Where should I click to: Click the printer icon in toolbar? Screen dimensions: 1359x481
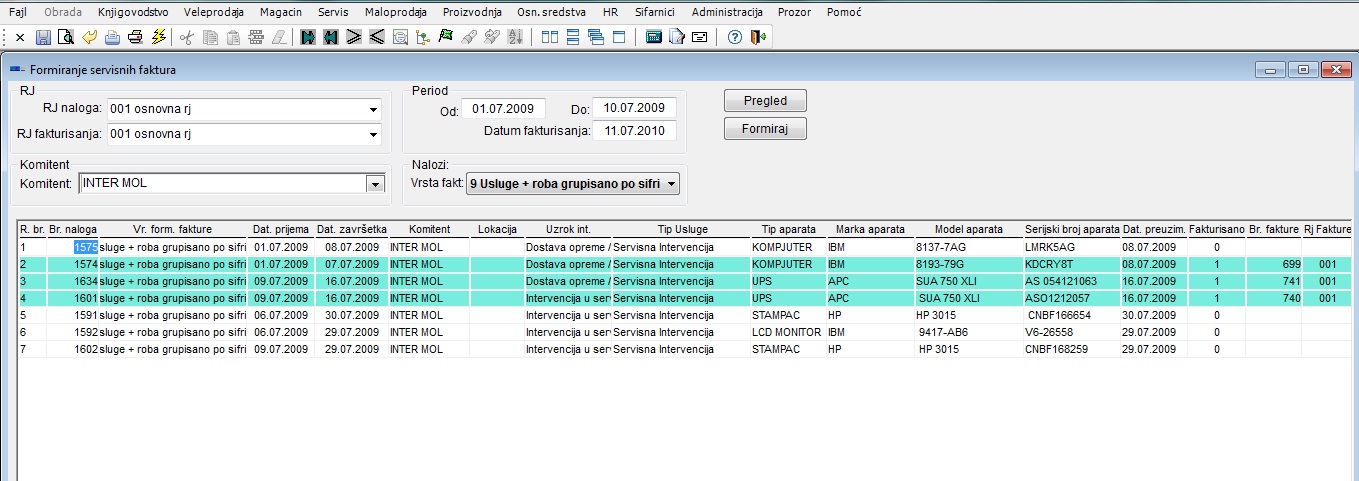pyautogui.click(x=135, y=37)
